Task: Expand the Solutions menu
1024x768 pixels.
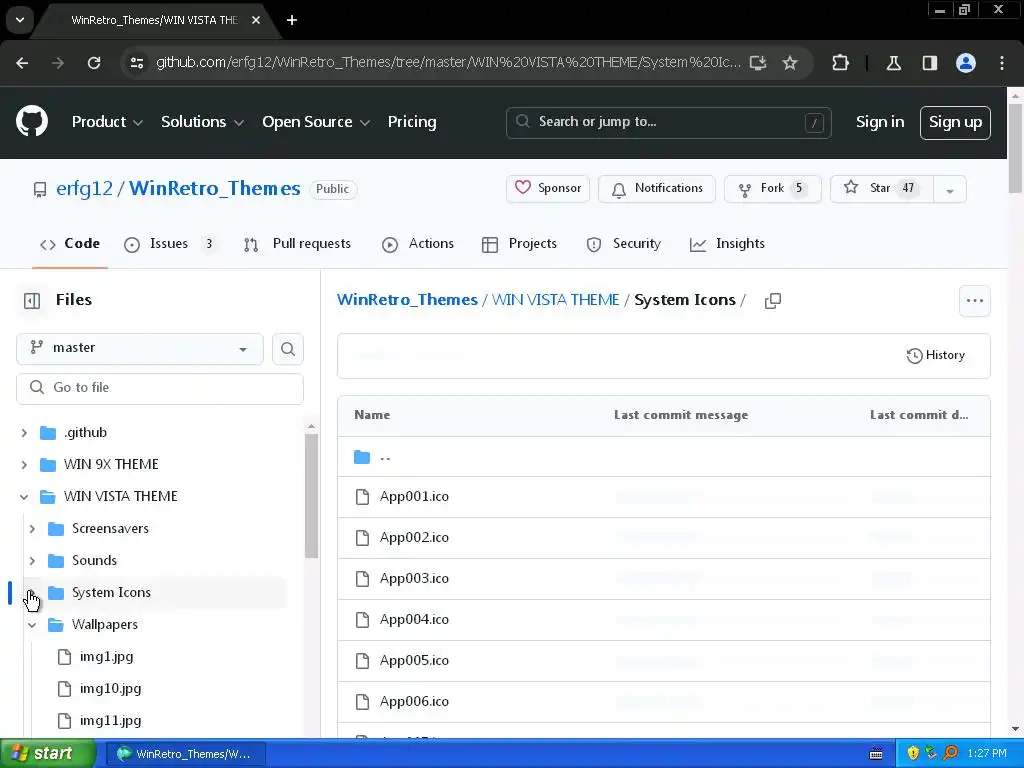Action: tap(202, 122)
